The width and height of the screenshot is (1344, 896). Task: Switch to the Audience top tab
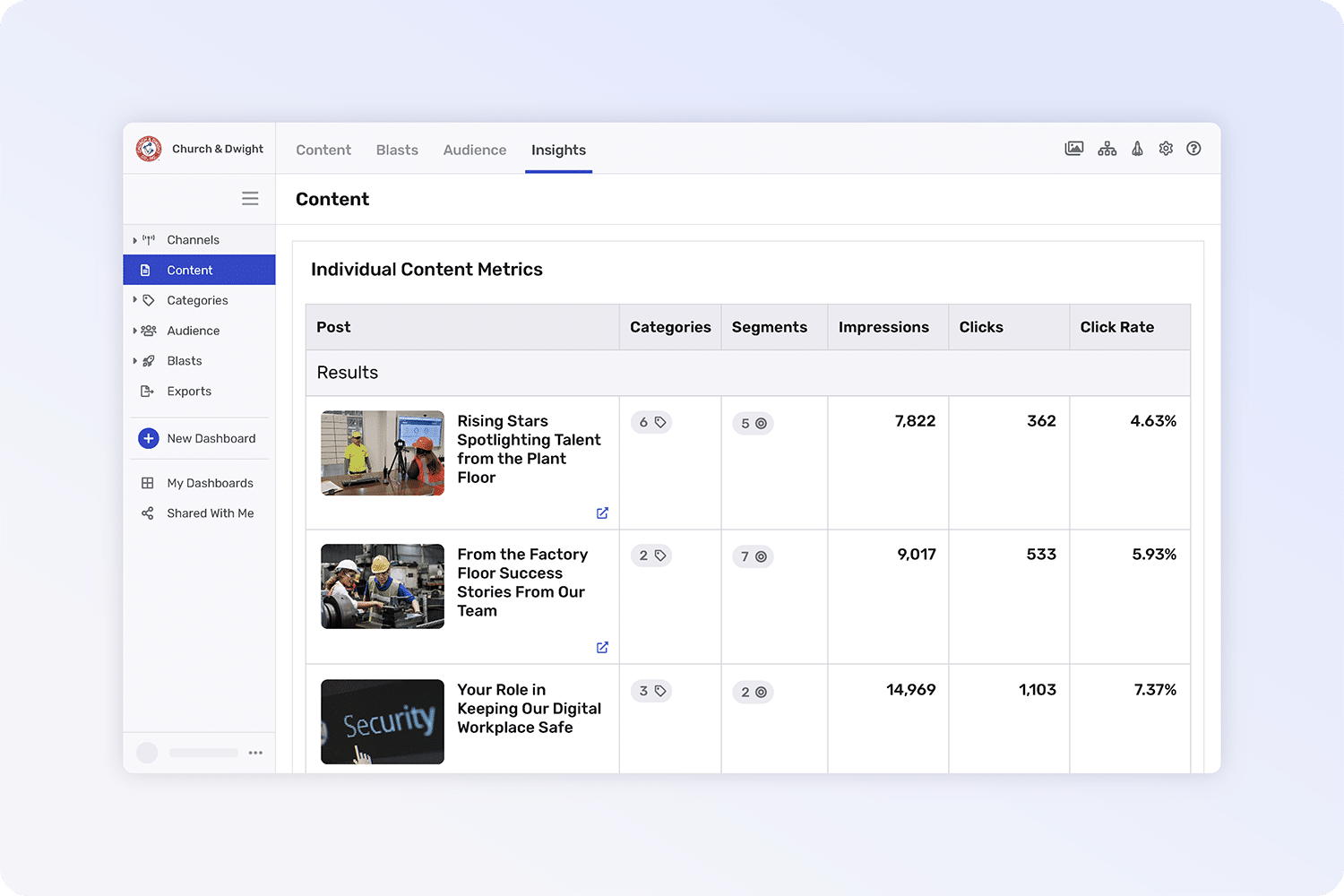click(475, 150)
